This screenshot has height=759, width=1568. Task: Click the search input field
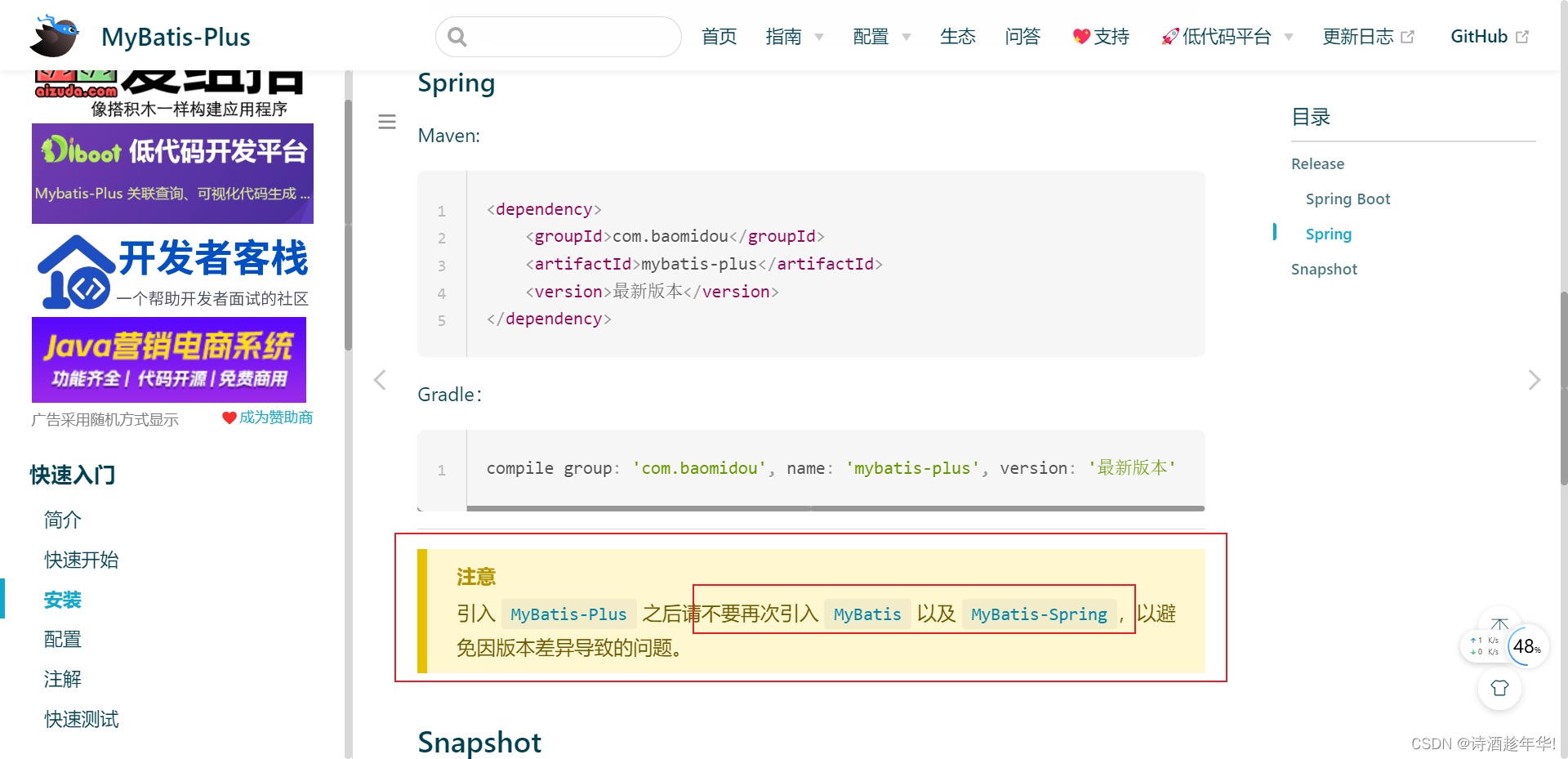(x=559, y=37)
